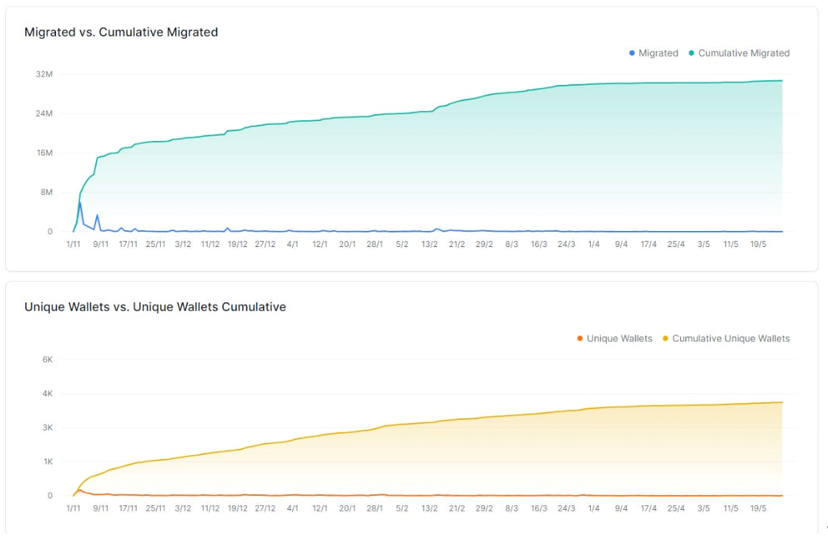Click the 24/3 label on the bottom chart
This screenshot has width=828, height=541.
point(566,508)
